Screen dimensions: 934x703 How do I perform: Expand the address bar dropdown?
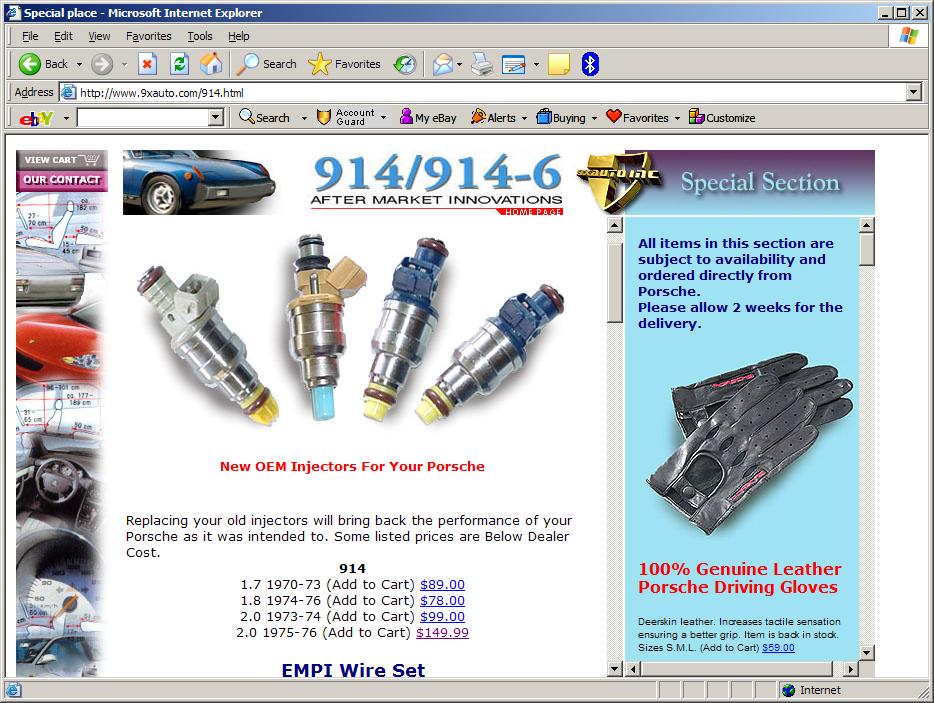pos(913,92)
